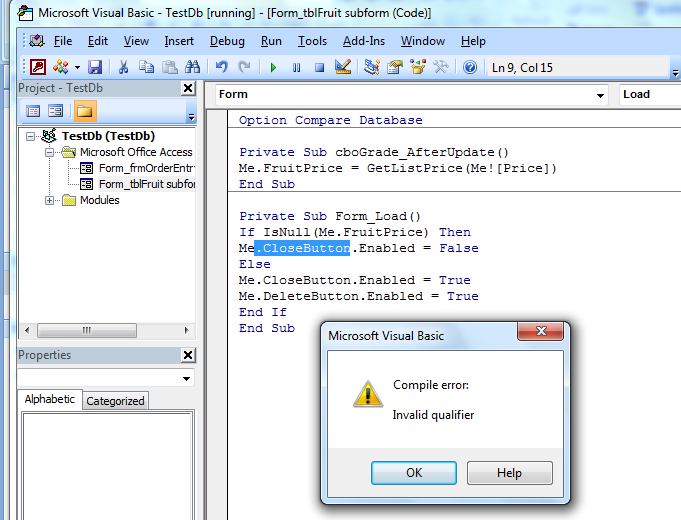Image resolution: width=681 pixels, height=520 pixels.
Task: Open the Debug menu
Action: 227,41
